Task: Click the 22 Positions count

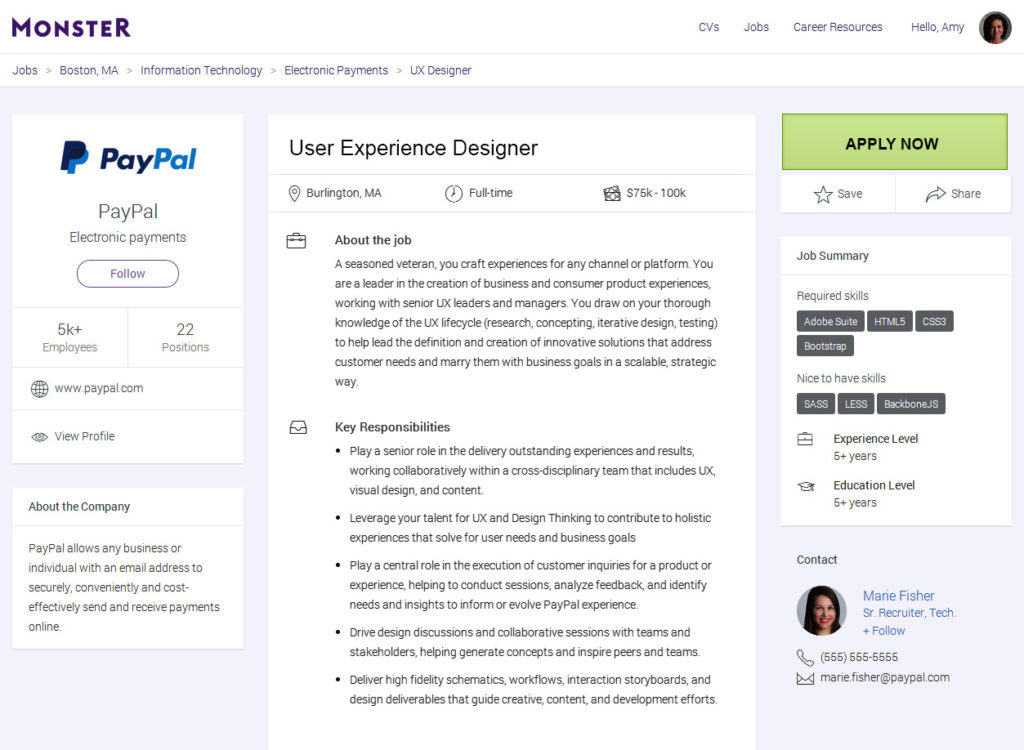Action: click(x=185, y=337)
